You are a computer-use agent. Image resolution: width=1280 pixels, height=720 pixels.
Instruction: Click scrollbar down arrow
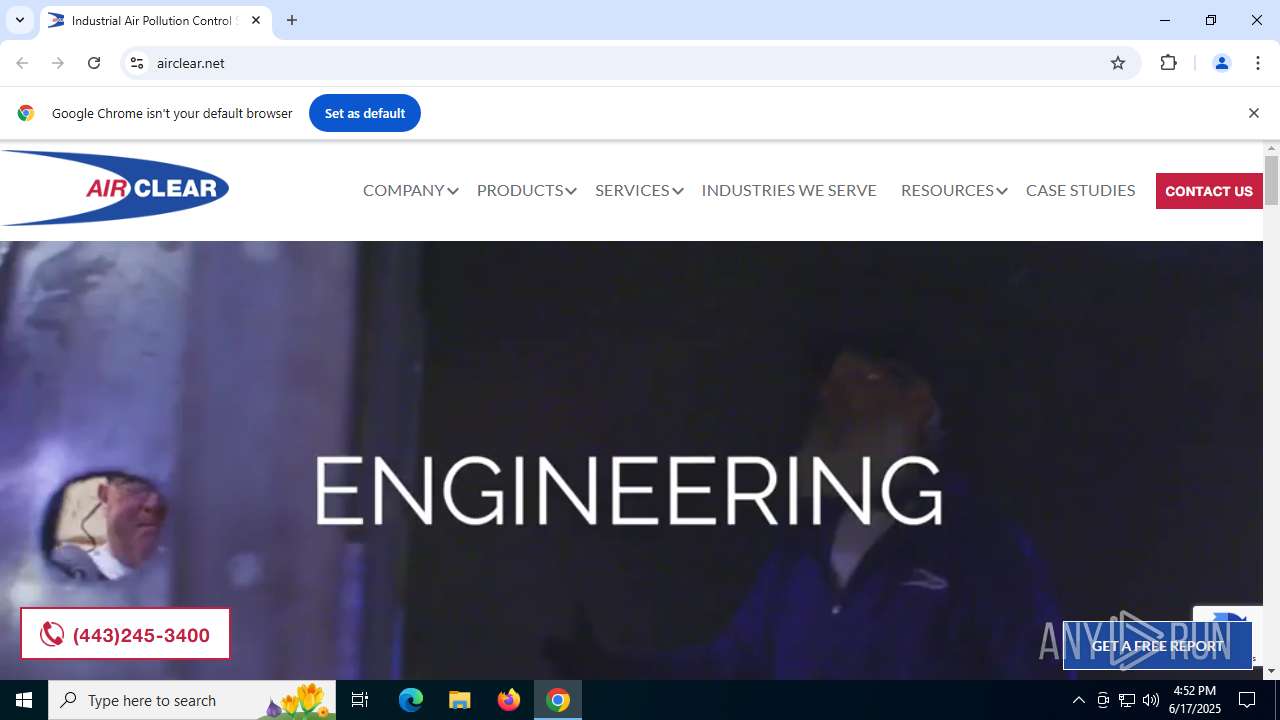tap(1271, 671)
